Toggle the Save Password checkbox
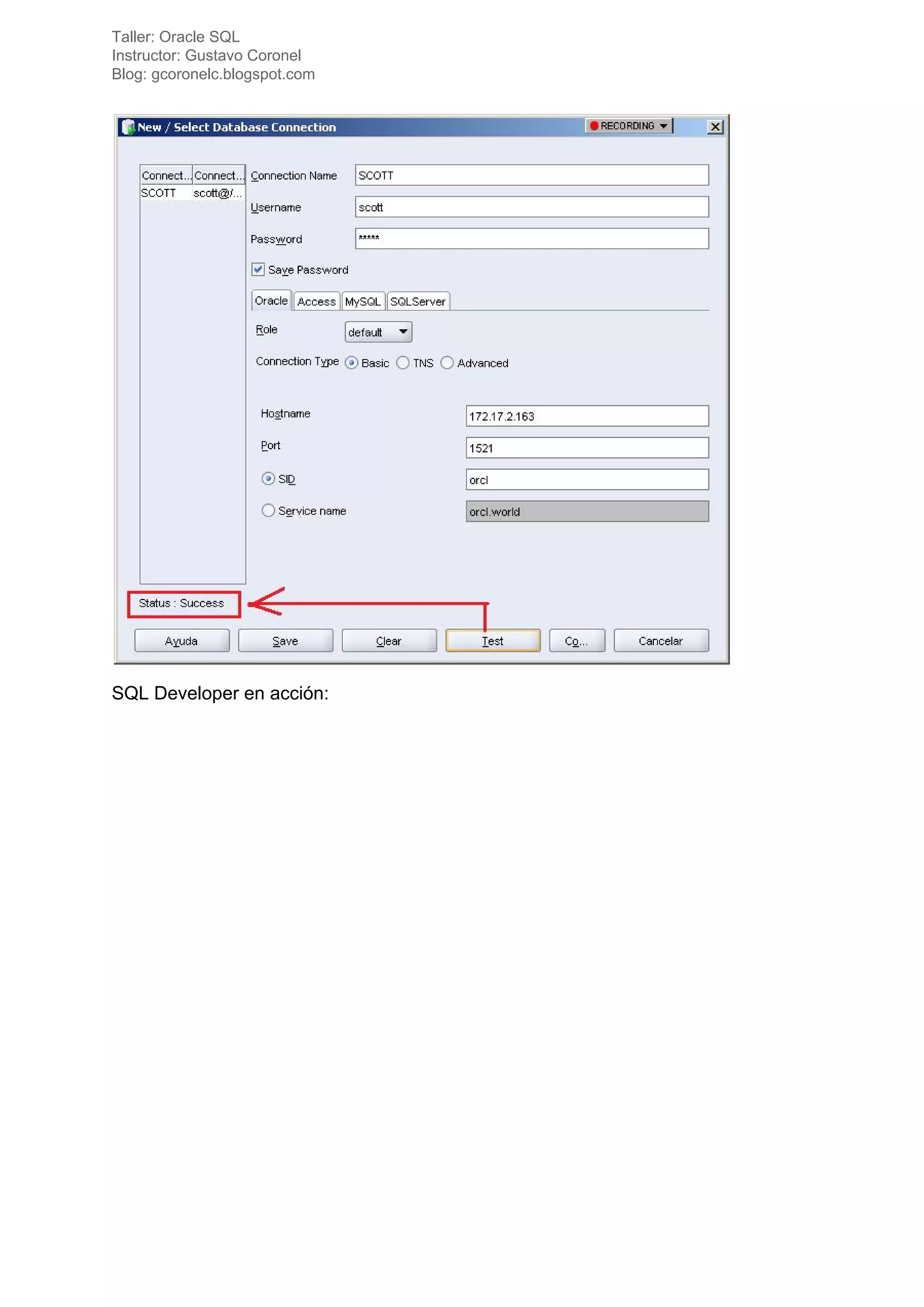Screen dimensions: 924x1307 coord(258,269)
